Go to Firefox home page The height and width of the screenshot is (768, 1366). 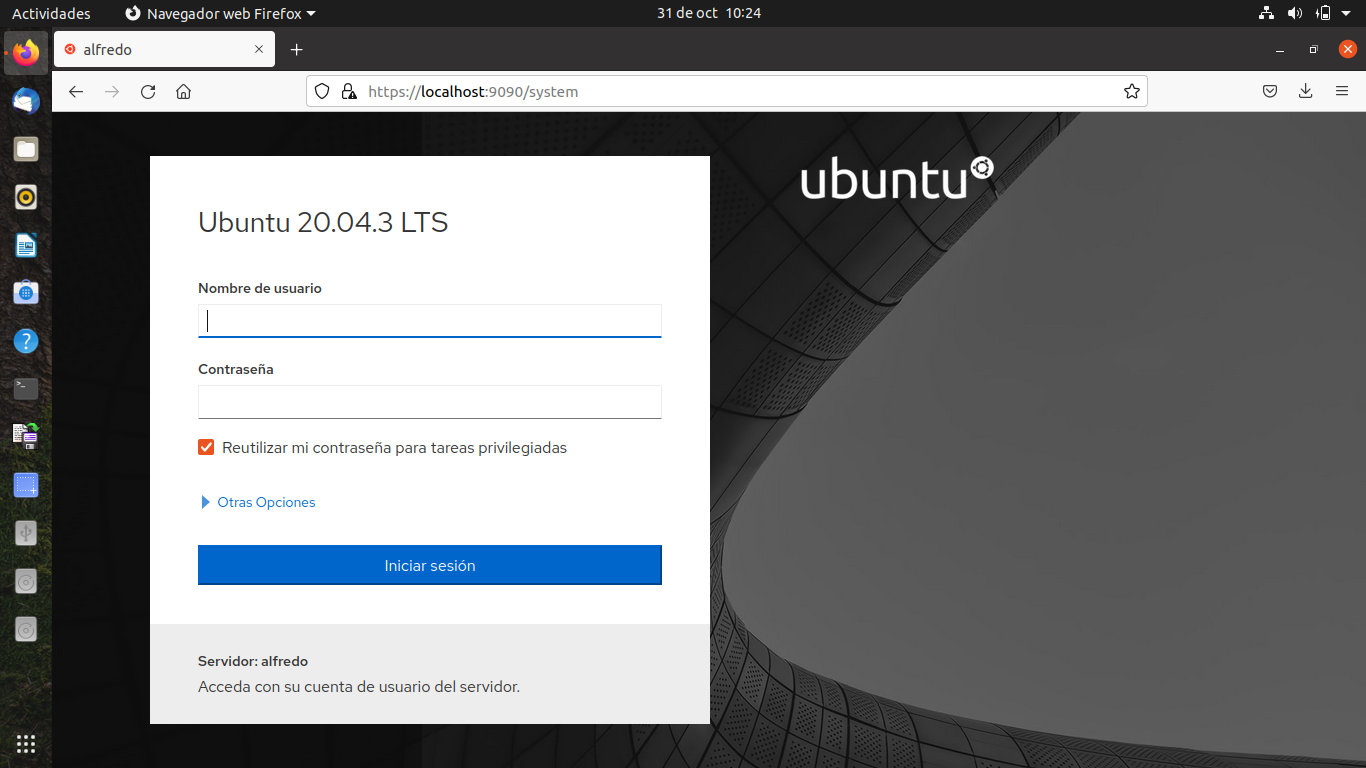click(183, 91)
